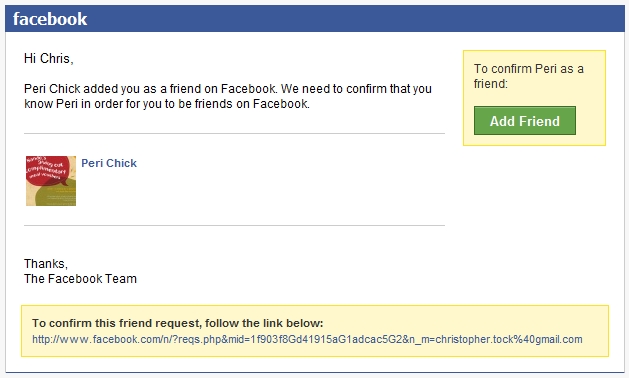The width and height of the screenshot is (629, 378).
Task: Click the 'Thanks,' closing line
Action: coord(46,264)
